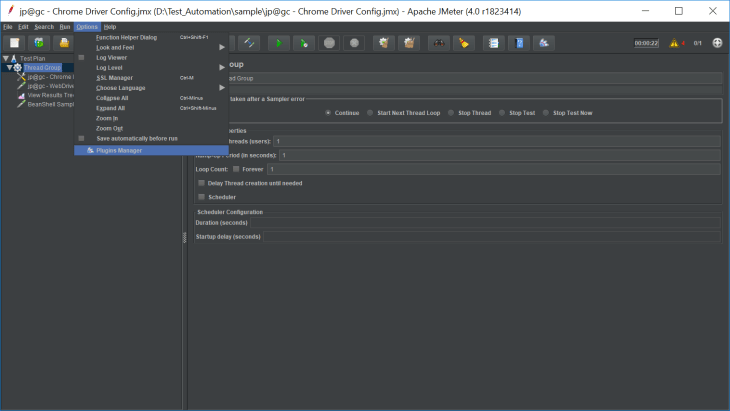Image resolution: width=730 pixels, height=411 pixels.
Task: Click the Ramp-up Period input field
Action: click(x=500, y=155)
